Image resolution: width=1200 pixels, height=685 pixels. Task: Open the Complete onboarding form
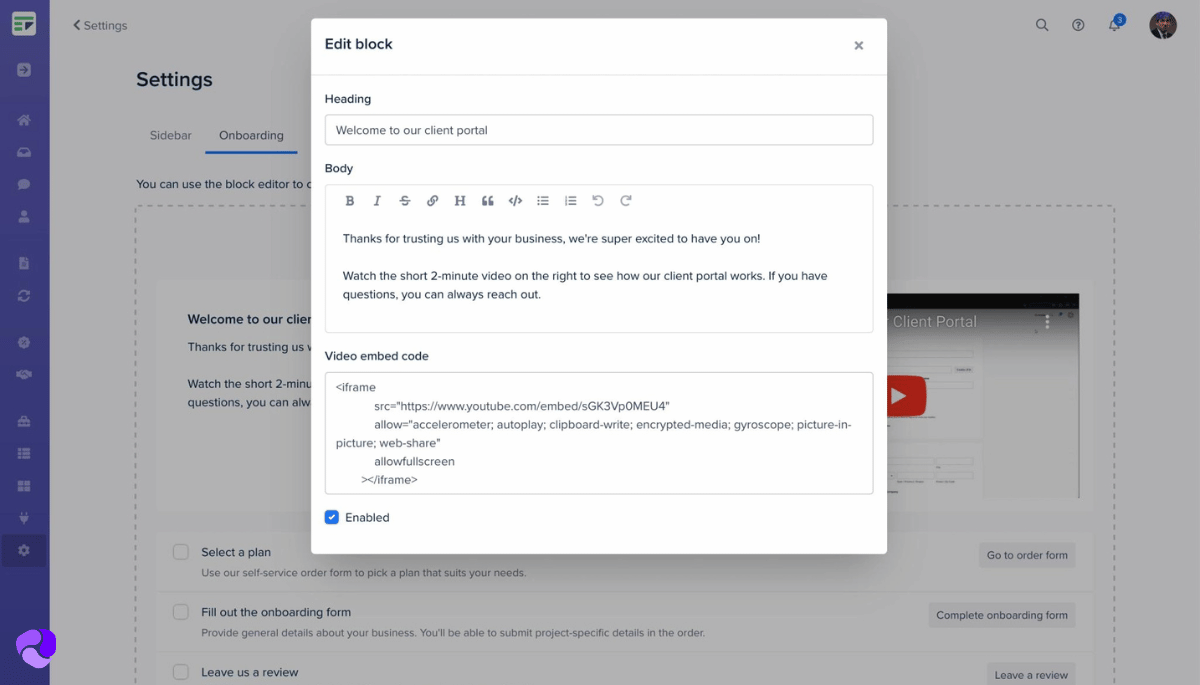(1001, 615)
